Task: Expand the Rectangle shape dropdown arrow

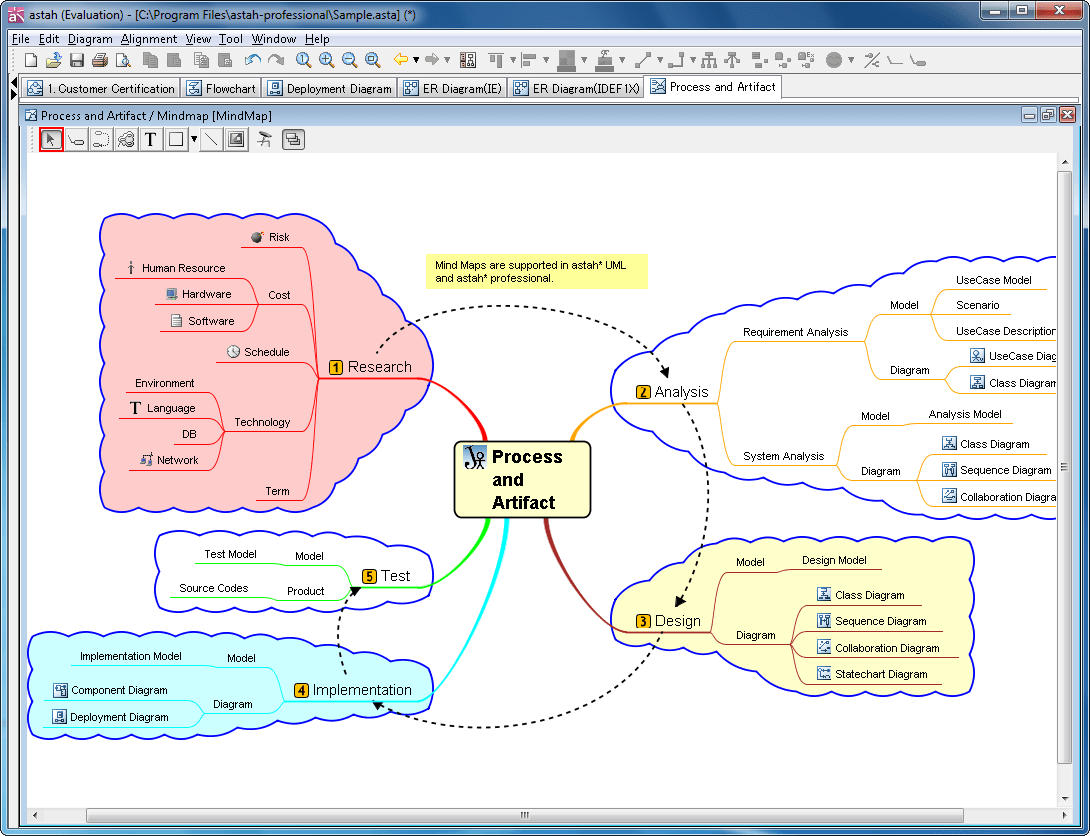Action: tap(194, 140)
